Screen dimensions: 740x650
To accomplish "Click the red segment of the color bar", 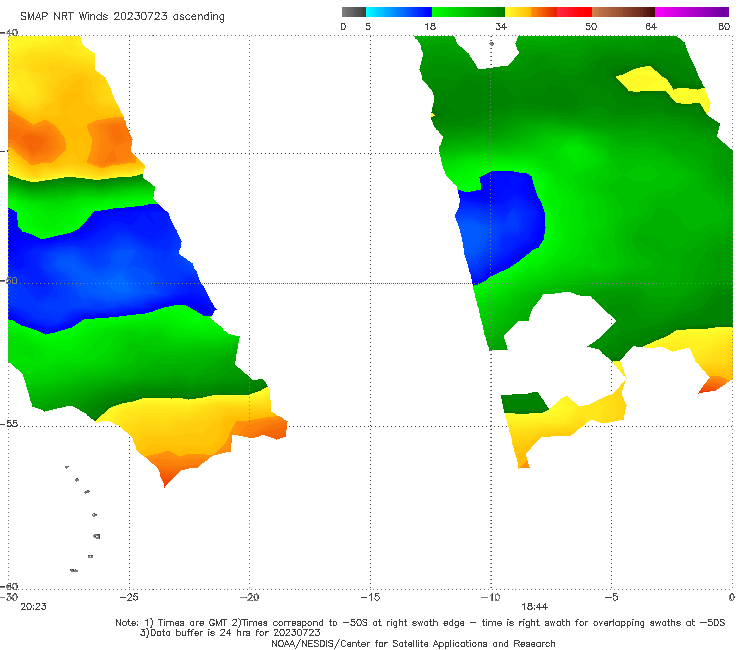I will tap(574, 12).
